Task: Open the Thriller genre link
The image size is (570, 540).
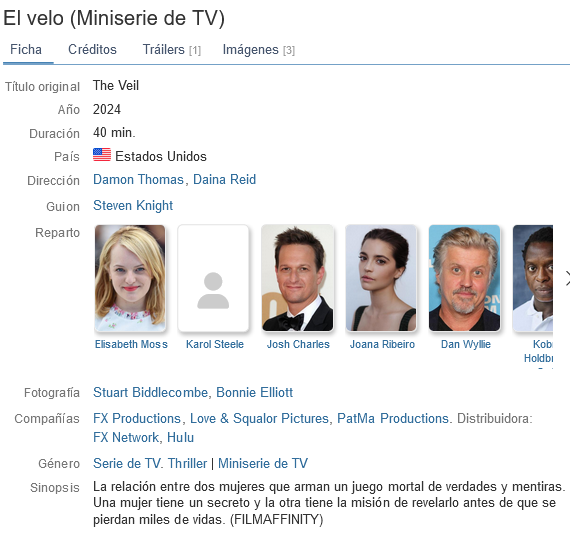Action: [187, 464]
